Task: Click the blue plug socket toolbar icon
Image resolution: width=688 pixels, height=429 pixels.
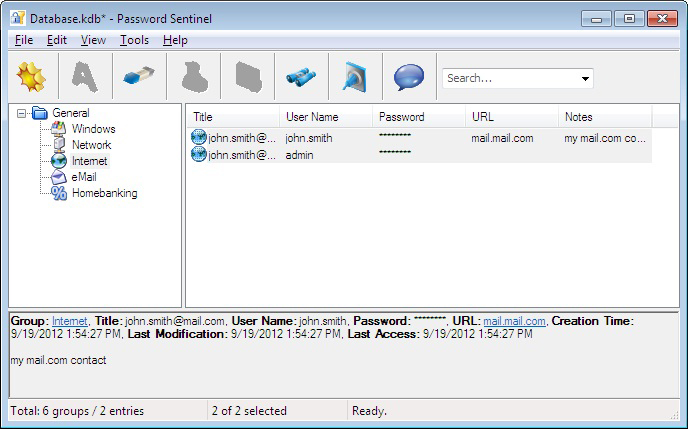Action: pos(355,77)
